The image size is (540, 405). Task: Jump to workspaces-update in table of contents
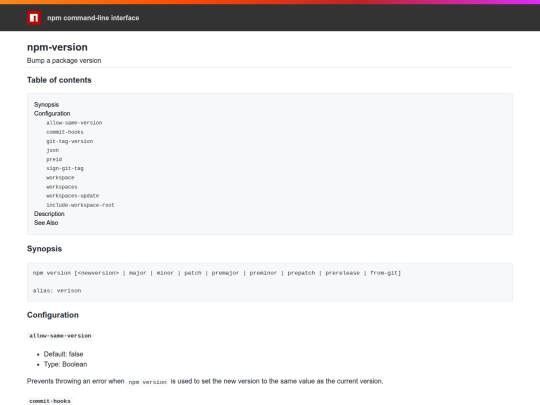(73, 196)
